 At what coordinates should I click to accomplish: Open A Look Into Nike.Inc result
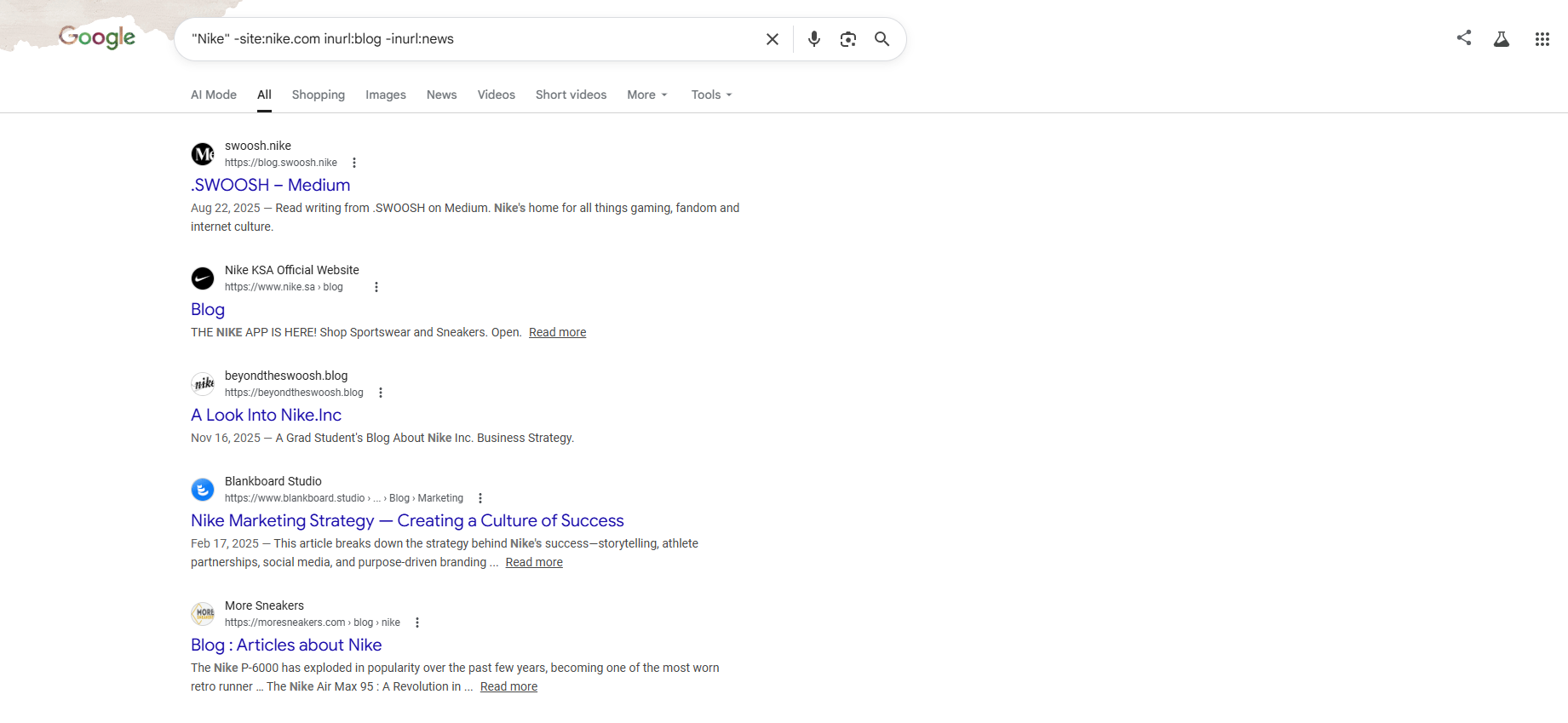point(267,415)
